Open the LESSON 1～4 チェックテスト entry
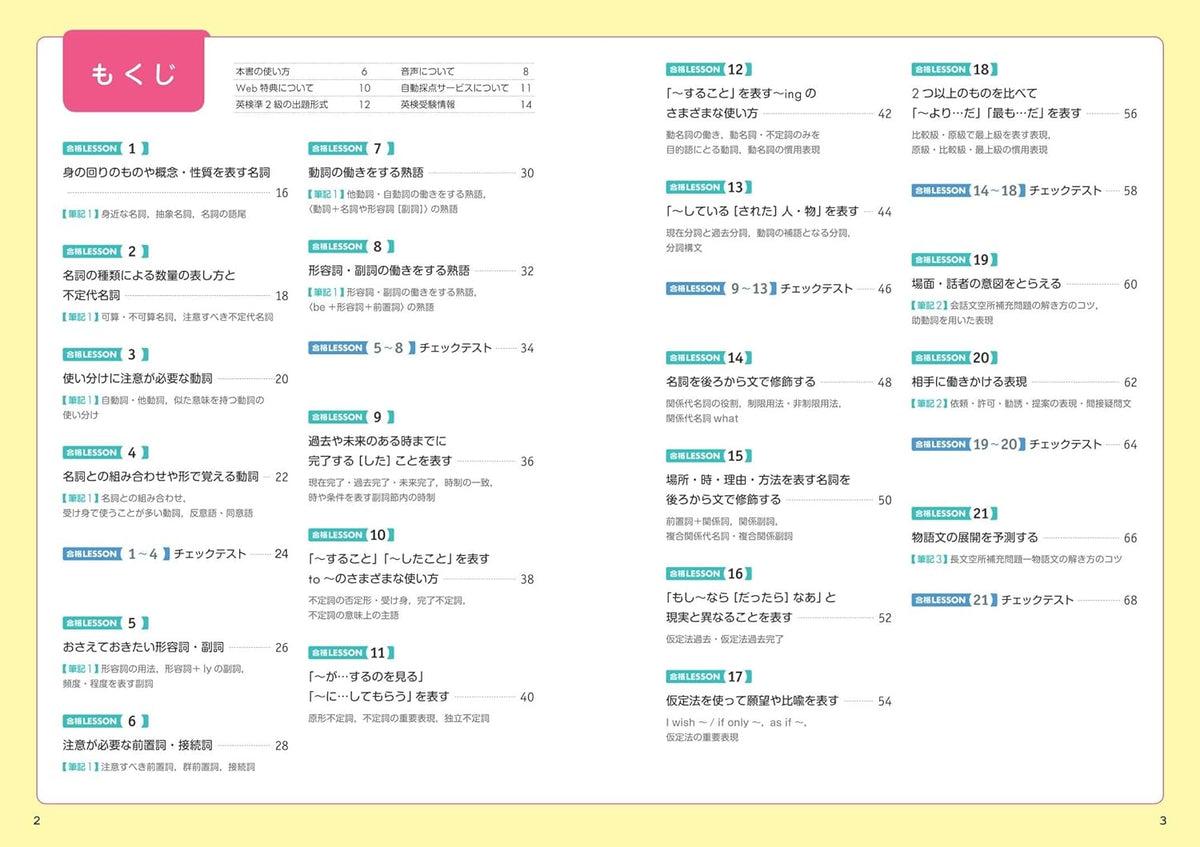Viewport: 1200px width, 847px height. pyautogui.click(x=153, y=554)
